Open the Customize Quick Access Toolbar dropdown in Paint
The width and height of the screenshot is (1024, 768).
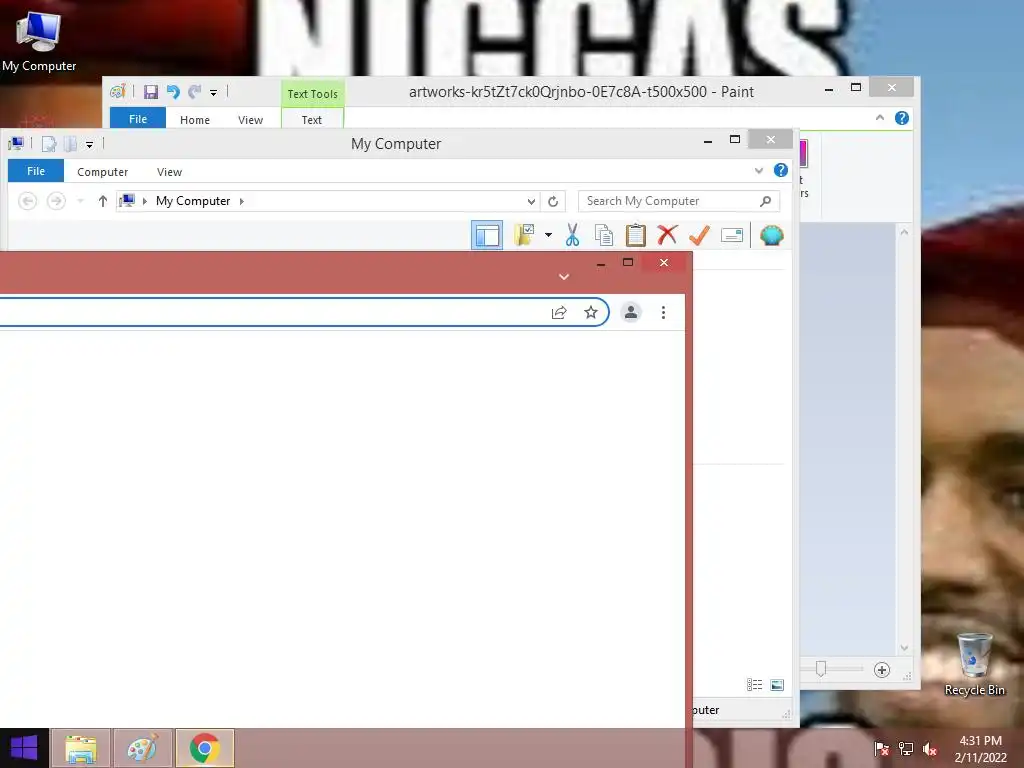(214, 93)
